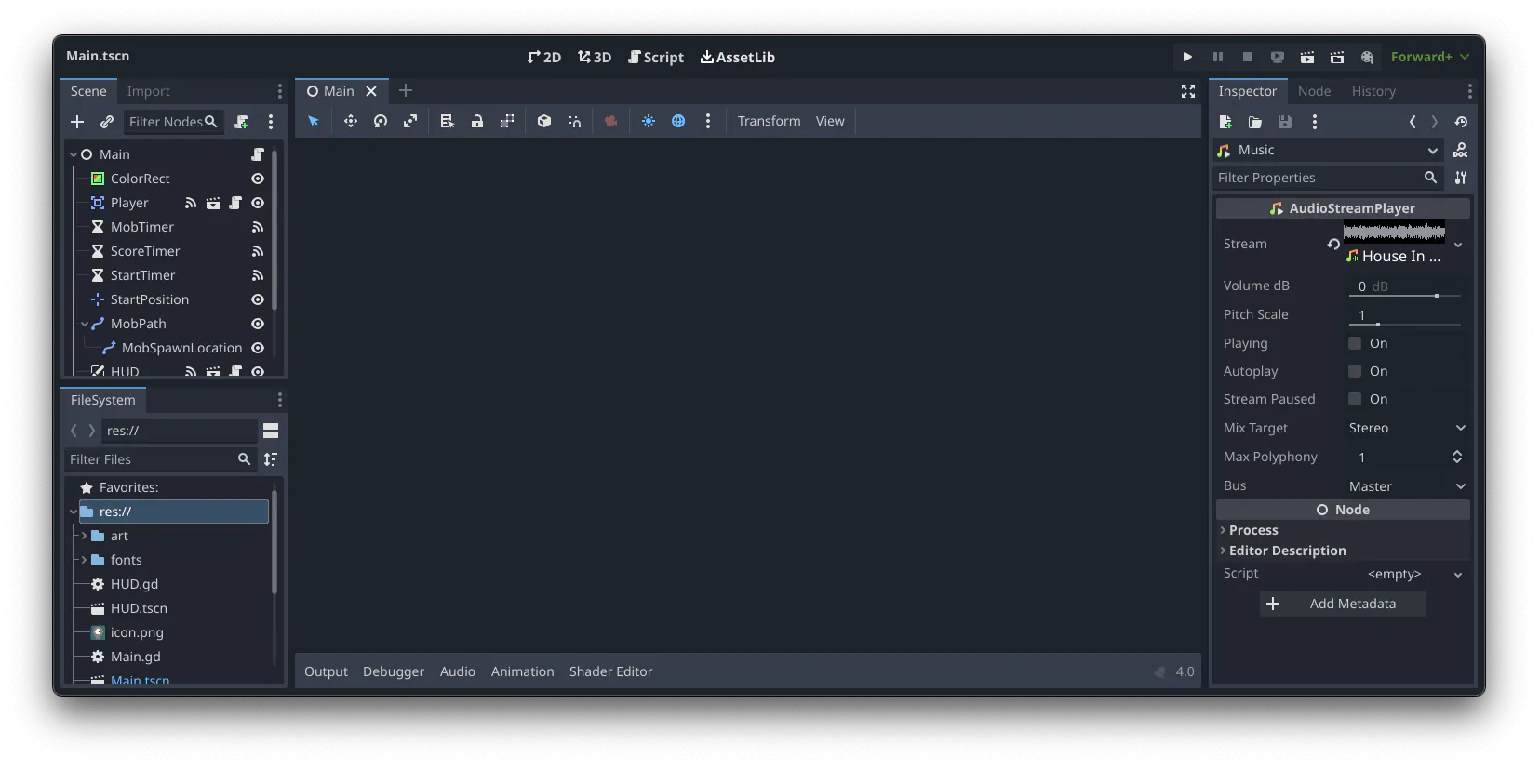This screenshot has height=784, width=1540.
Task: Stop the running project
Action: (x=1248, y=57)
